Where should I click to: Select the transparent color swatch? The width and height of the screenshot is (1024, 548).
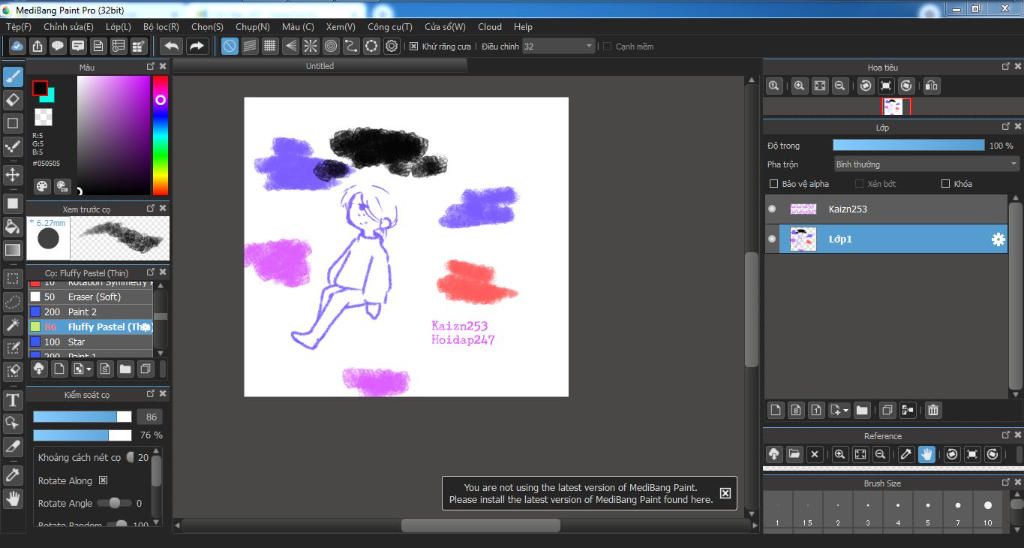pyautogui.click(x=43, y=117)
